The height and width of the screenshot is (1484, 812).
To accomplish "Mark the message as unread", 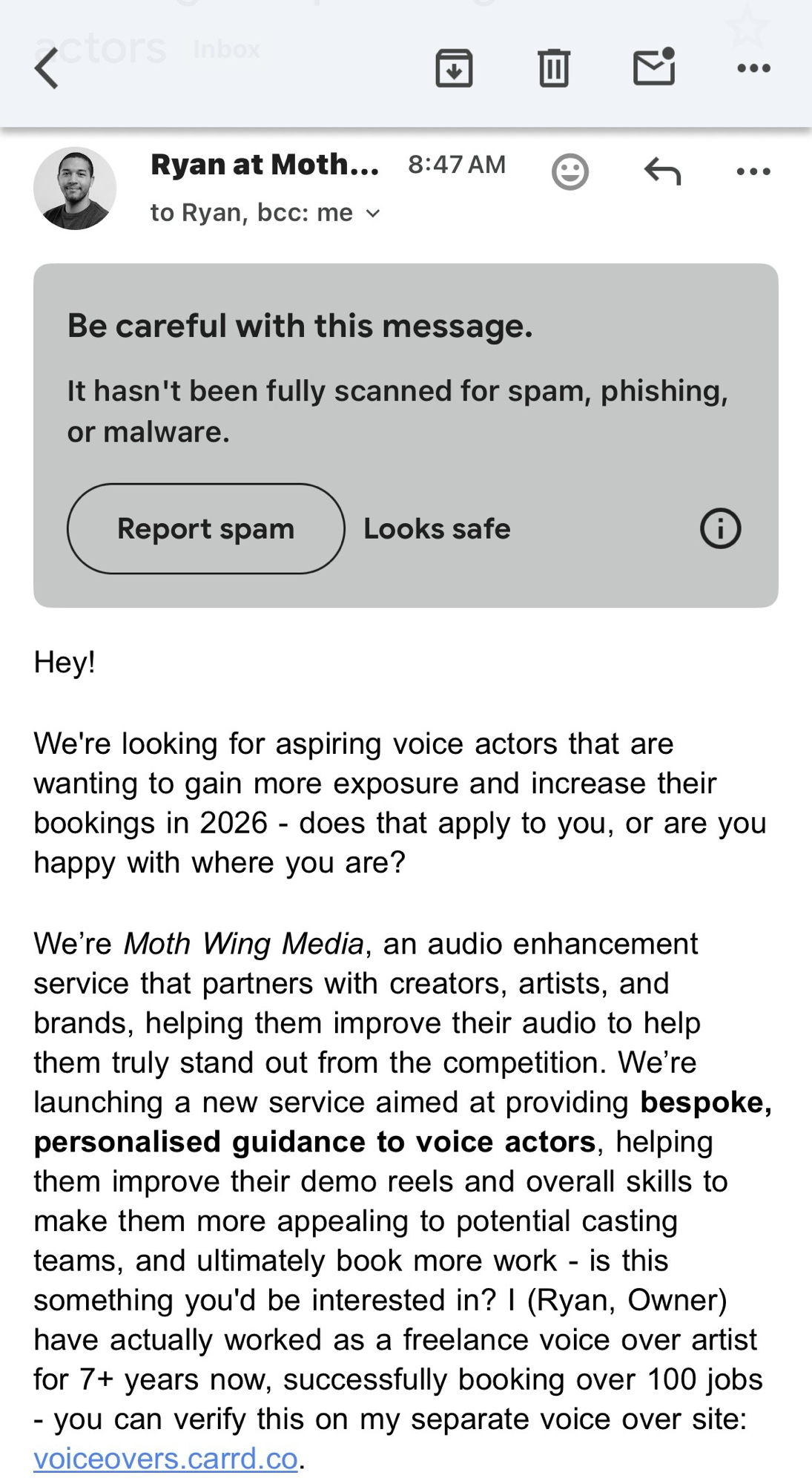I will coord(654,67).
